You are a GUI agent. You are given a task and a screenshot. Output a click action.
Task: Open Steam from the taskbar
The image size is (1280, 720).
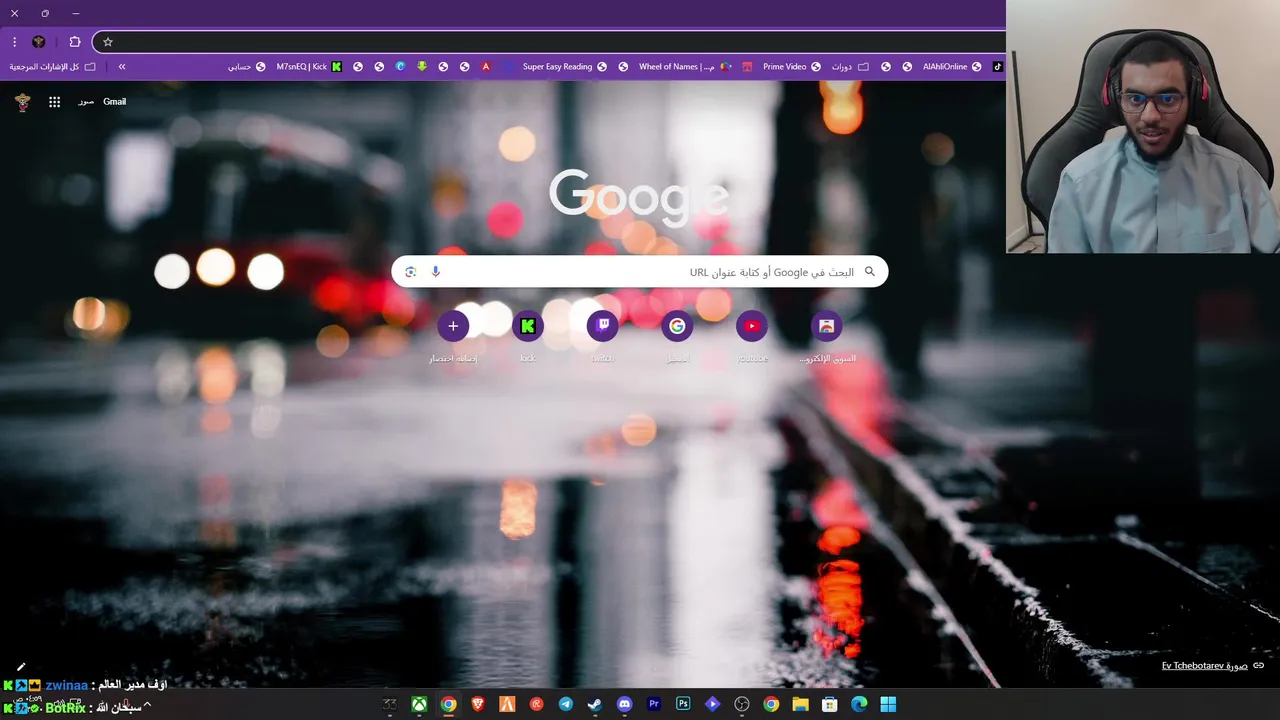point(595,704)
